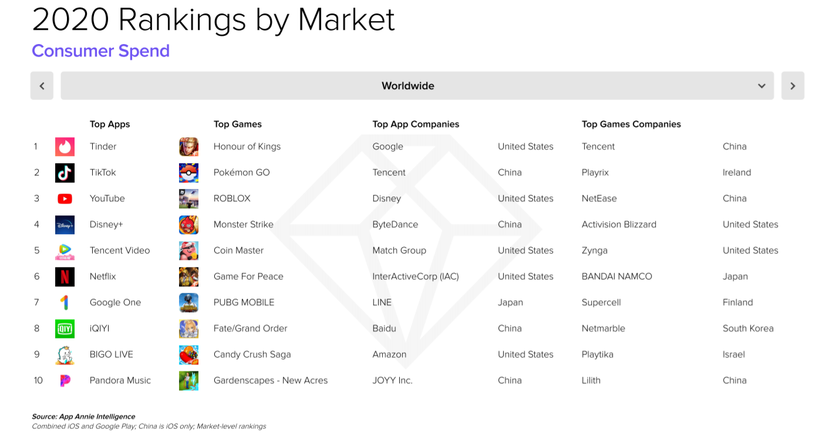The width and height of the screenshot is (840, 436).
Task: Go to next market with right arrow
Action: (x=792, y=86)
